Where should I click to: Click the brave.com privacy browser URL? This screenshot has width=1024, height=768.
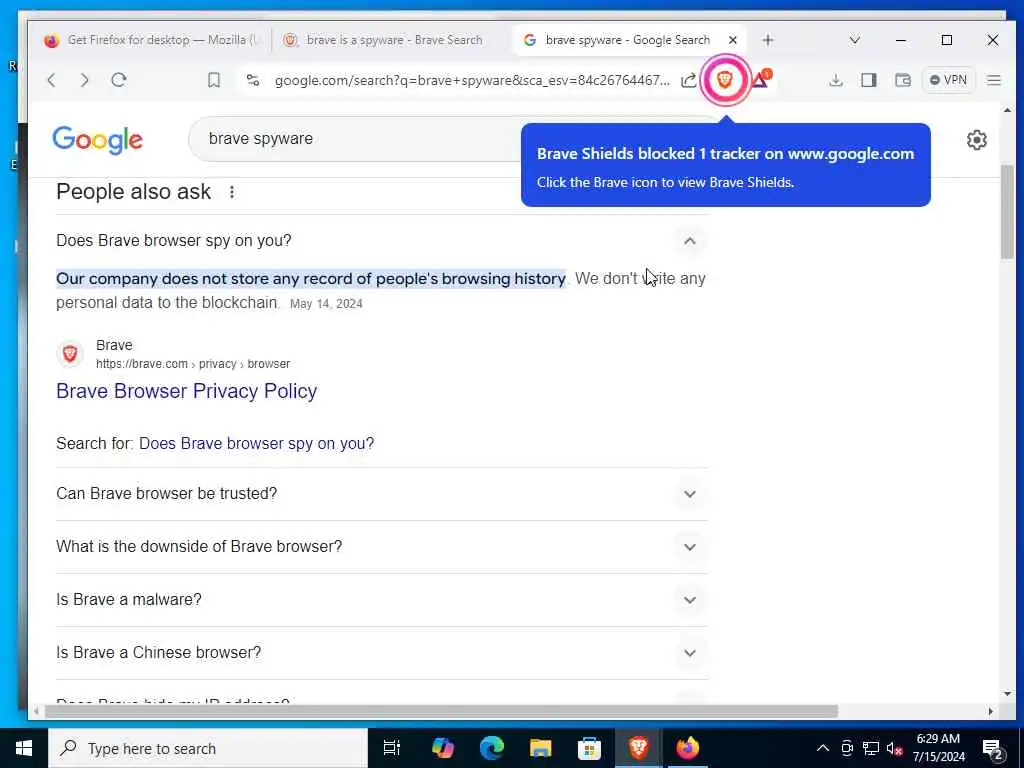pos(193,364)
